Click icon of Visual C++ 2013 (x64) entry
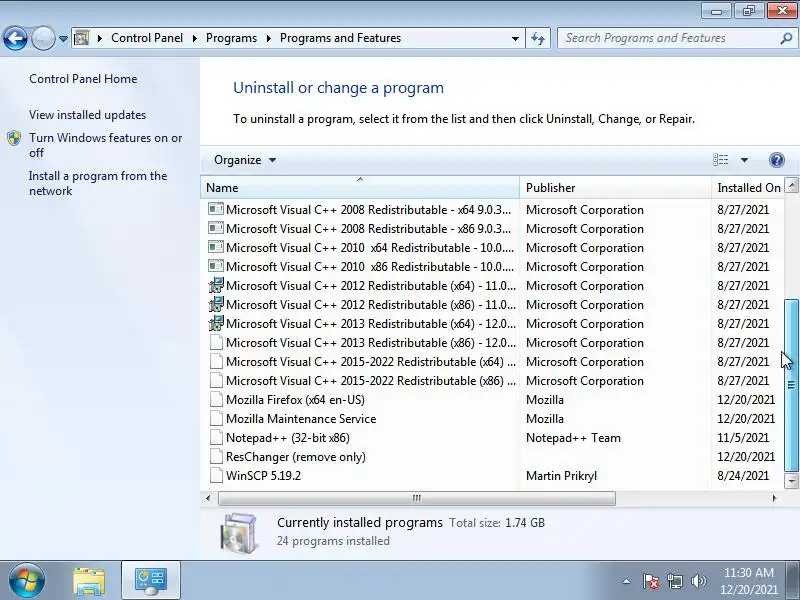 click(x=216, y=323)
